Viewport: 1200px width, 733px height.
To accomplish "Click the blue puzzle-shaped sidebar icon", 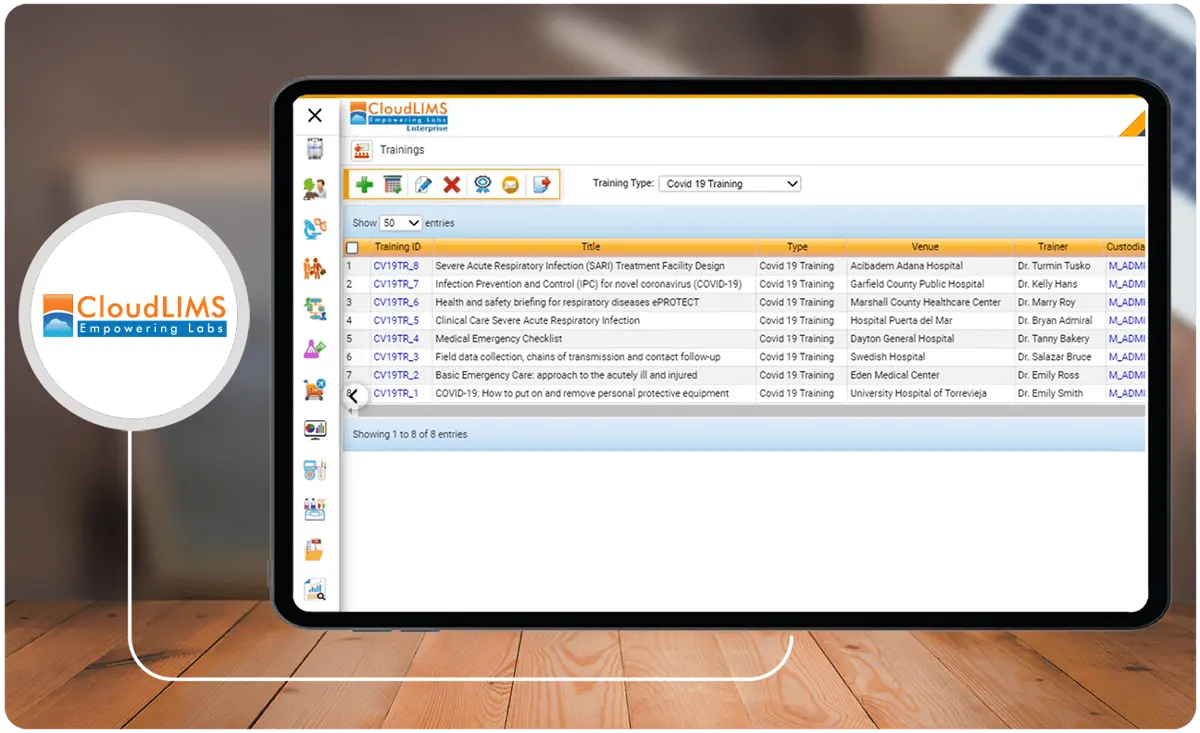I will 315,228.
